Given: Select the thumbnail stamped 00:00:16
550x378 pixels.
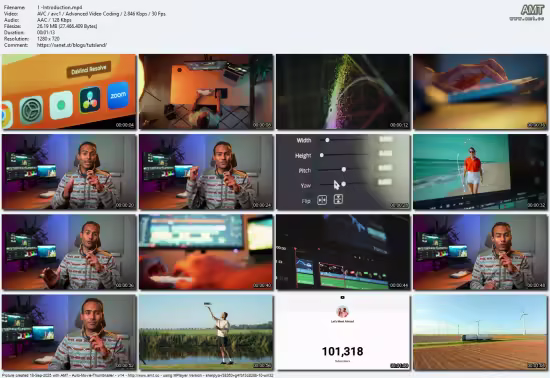Looking at the screenshot, I should coord(480,92).
